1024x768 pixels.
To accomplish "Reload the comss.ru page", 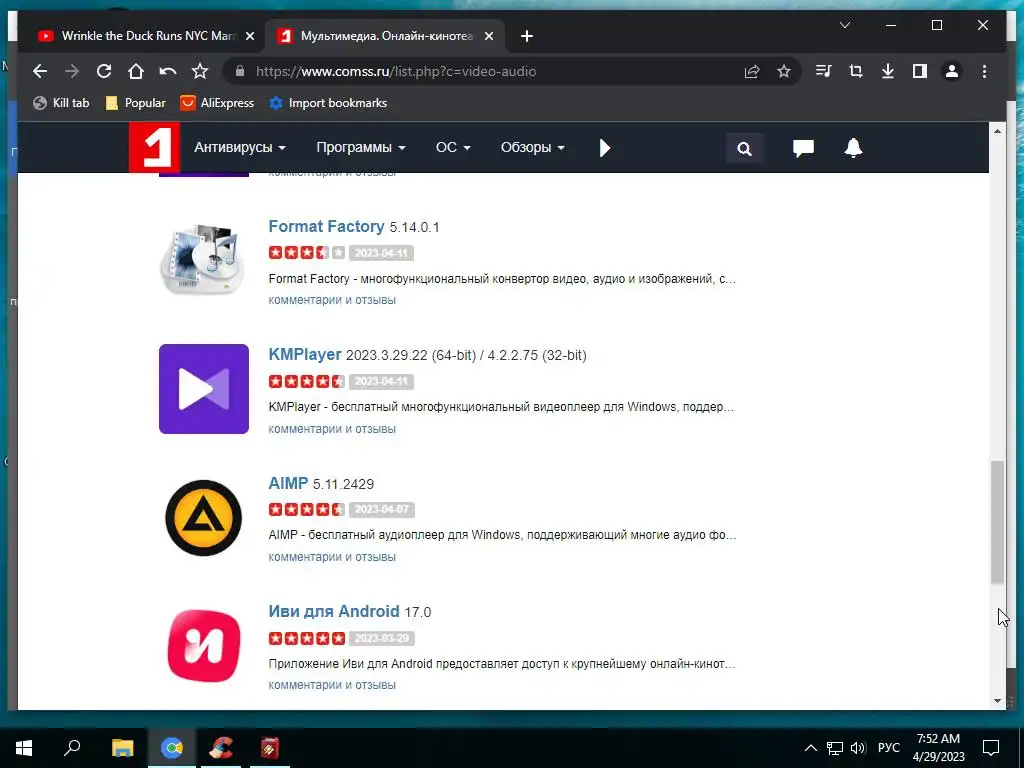I will (x=104, y=71).
